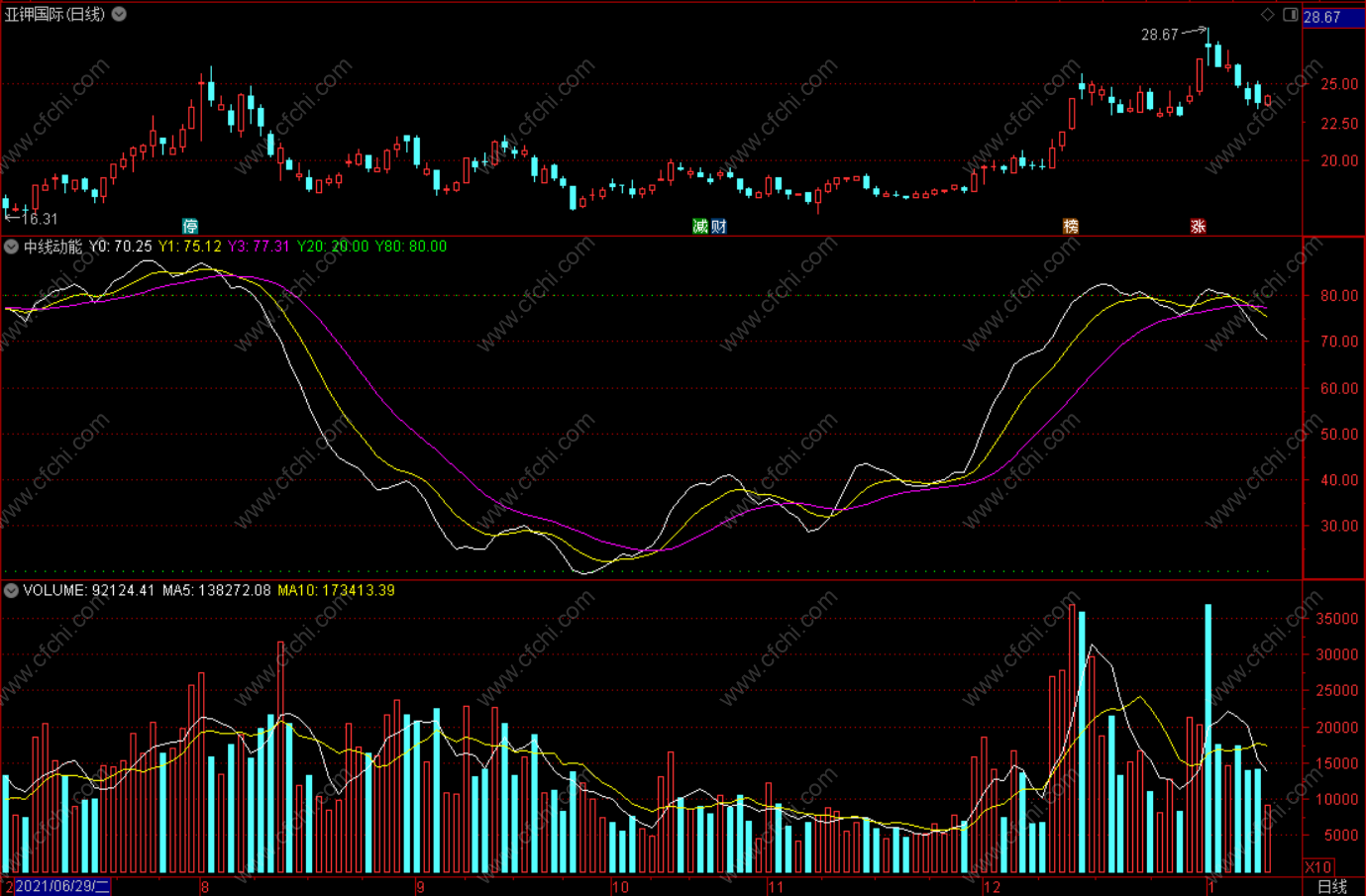Click the 20.00 price axis label
1366x896 pixels.
pyautogui.click(x=1339, y=160)
